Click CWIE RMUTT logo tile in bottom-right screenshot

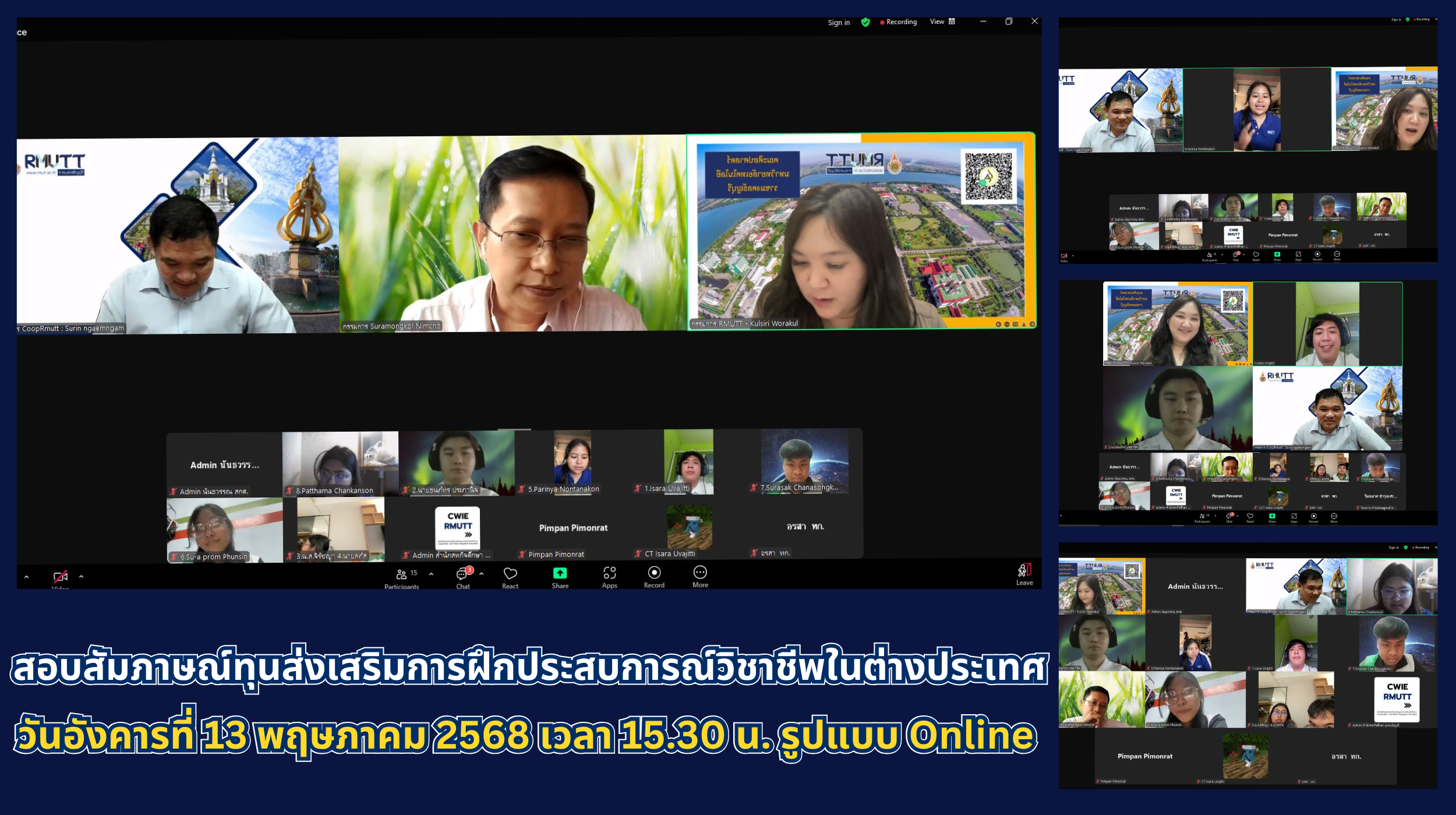(x=1397, y=699)
